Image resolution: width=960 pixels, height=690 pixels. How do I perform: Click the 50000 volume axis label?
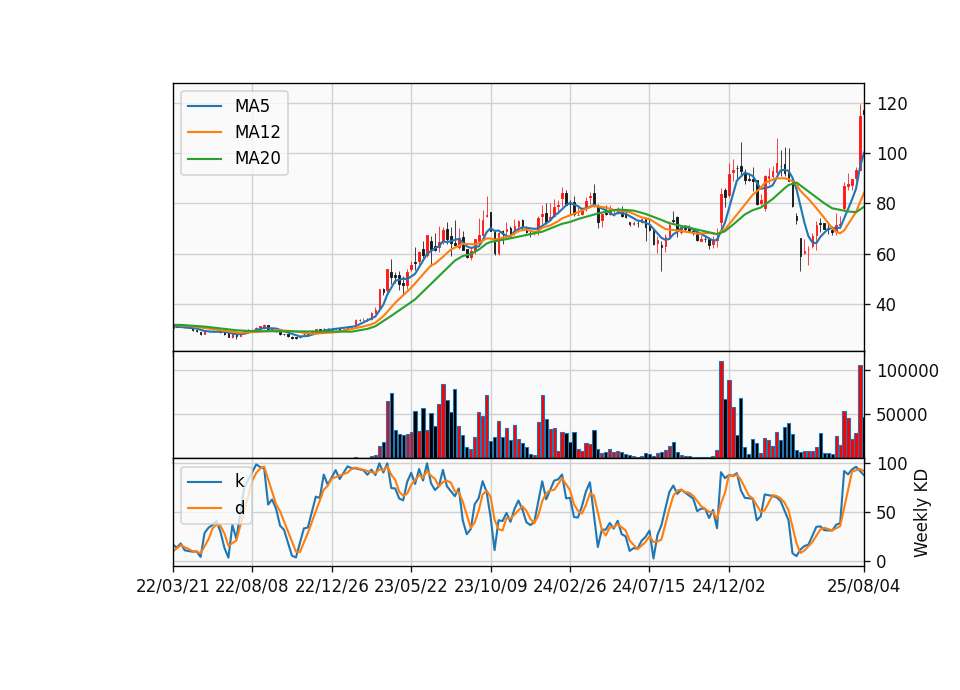902,415
